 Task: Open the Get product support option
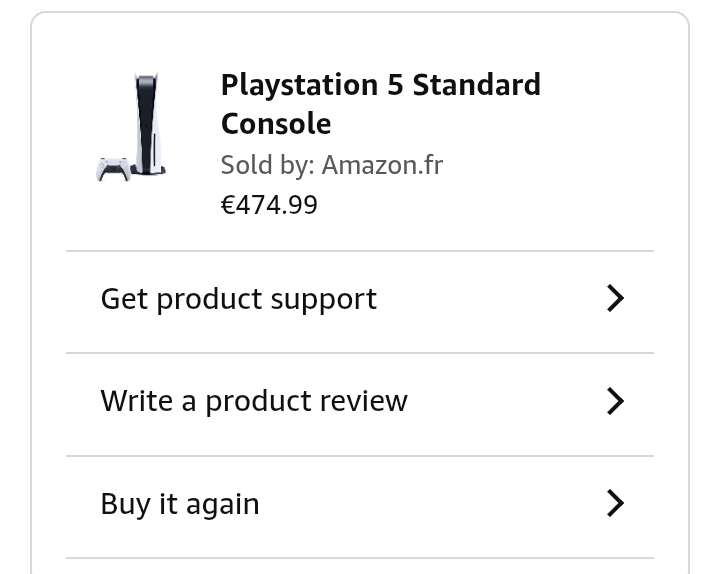238,299
